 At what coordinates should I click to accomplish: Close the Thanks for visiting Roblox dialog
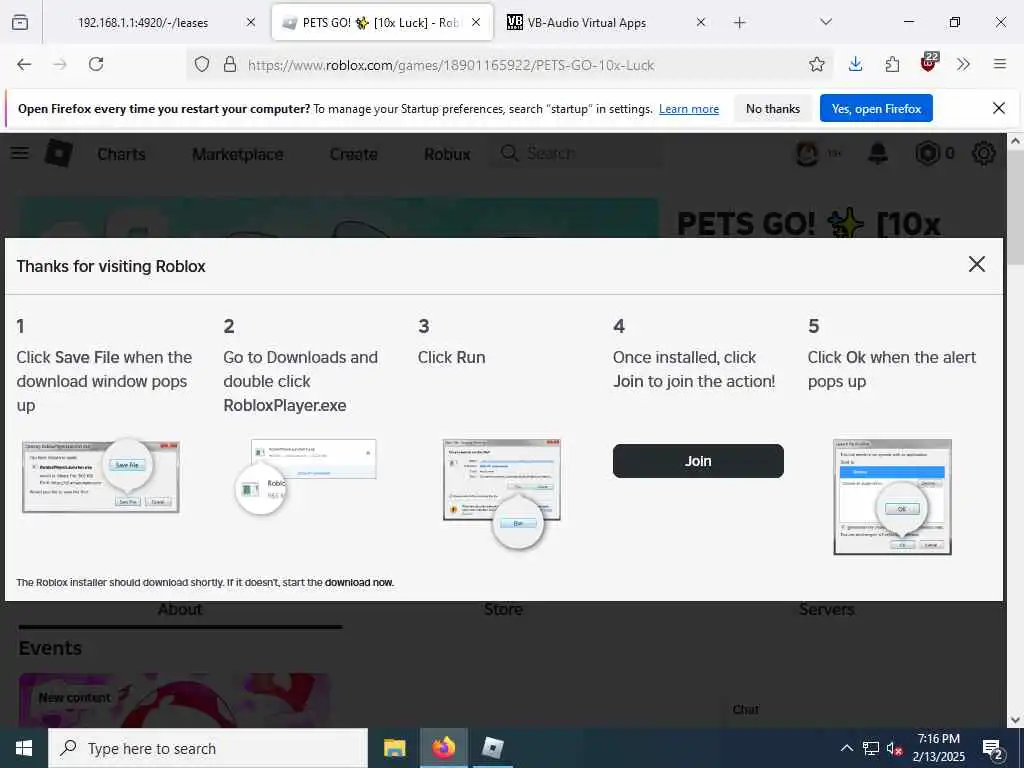(976, 264)
